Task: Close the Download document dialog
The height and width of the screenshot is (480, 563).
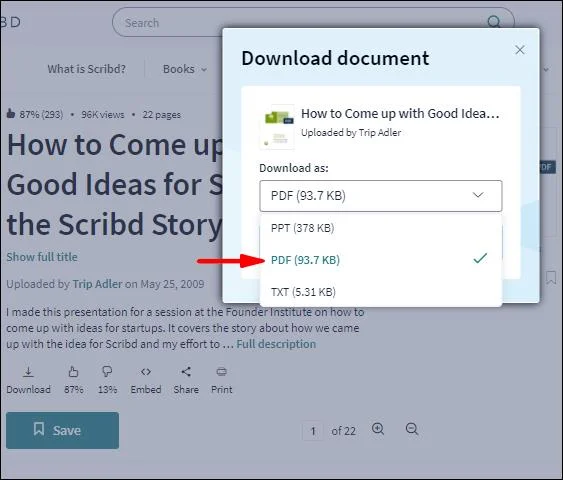Action: coord(520,50)
